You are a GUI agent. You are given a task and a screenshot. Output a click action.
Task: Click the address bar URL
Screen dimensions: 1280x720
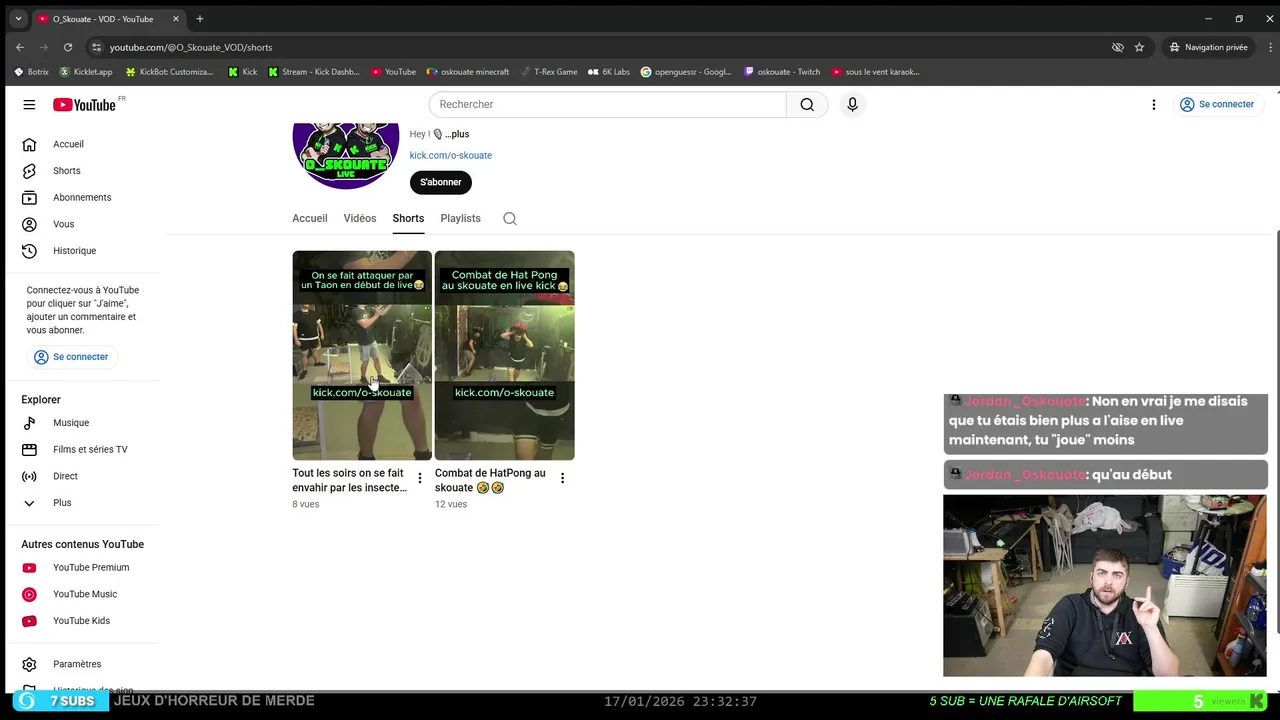tap(191, 47)
